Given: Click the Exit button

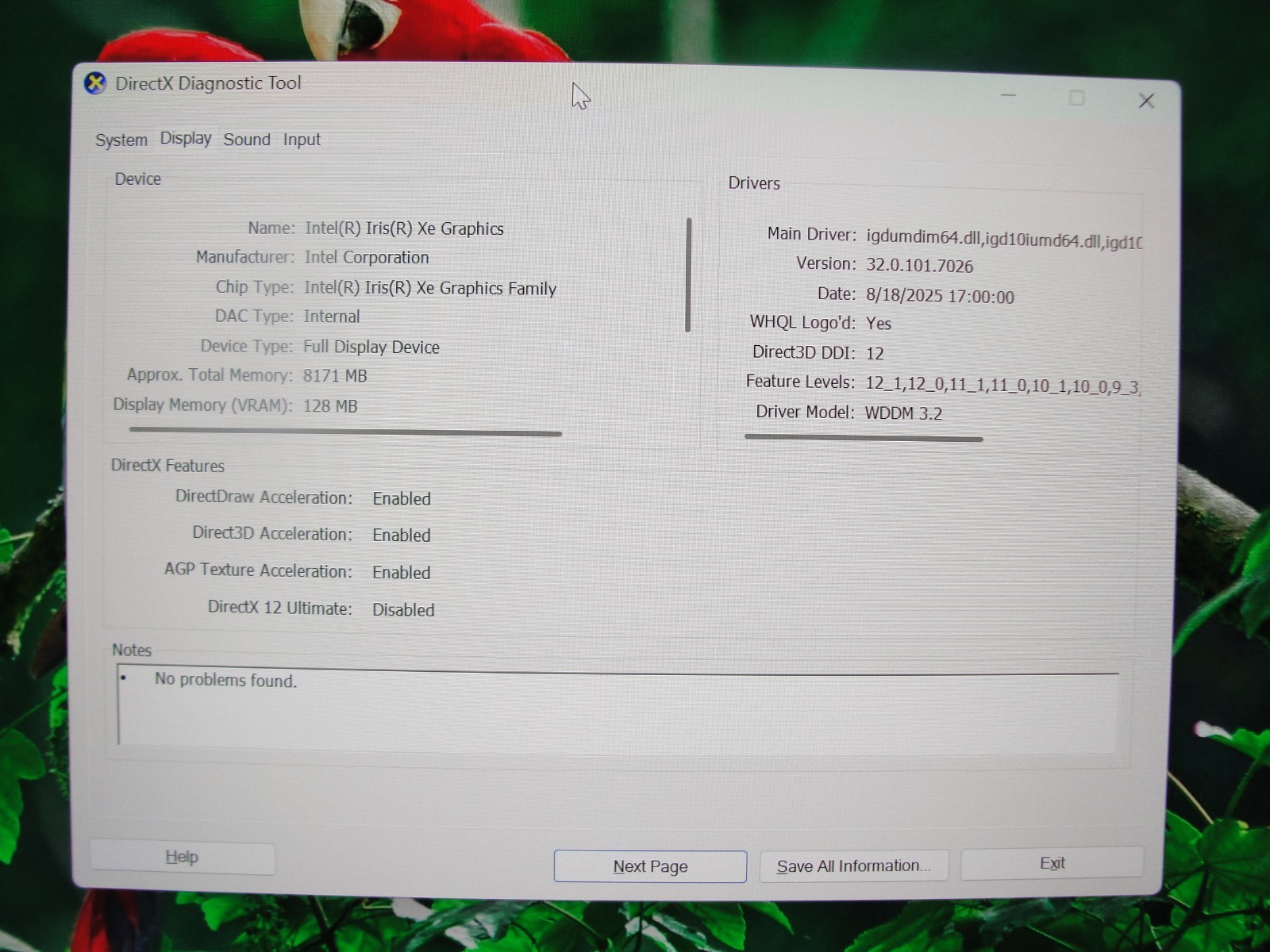Looking at the screenshot, I should coord(1053,863).
